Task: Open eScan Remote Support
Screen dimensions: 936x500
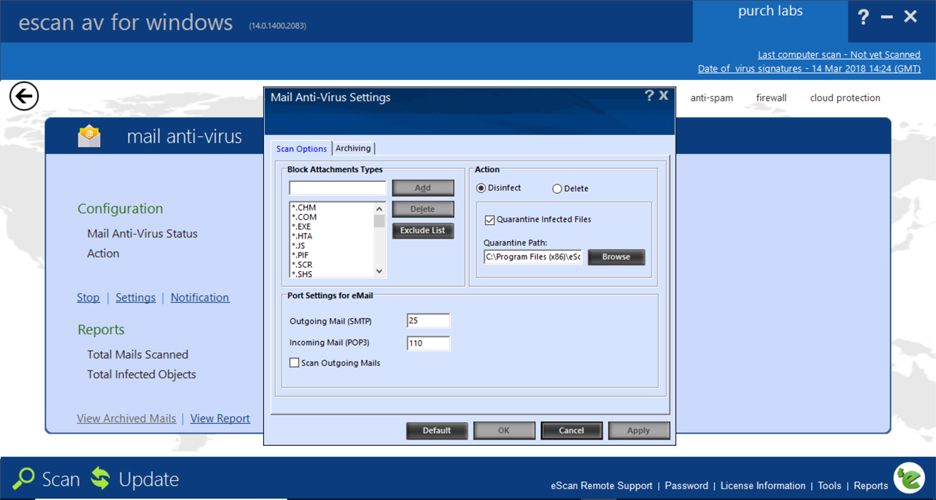Action: [x=601, y=486]
